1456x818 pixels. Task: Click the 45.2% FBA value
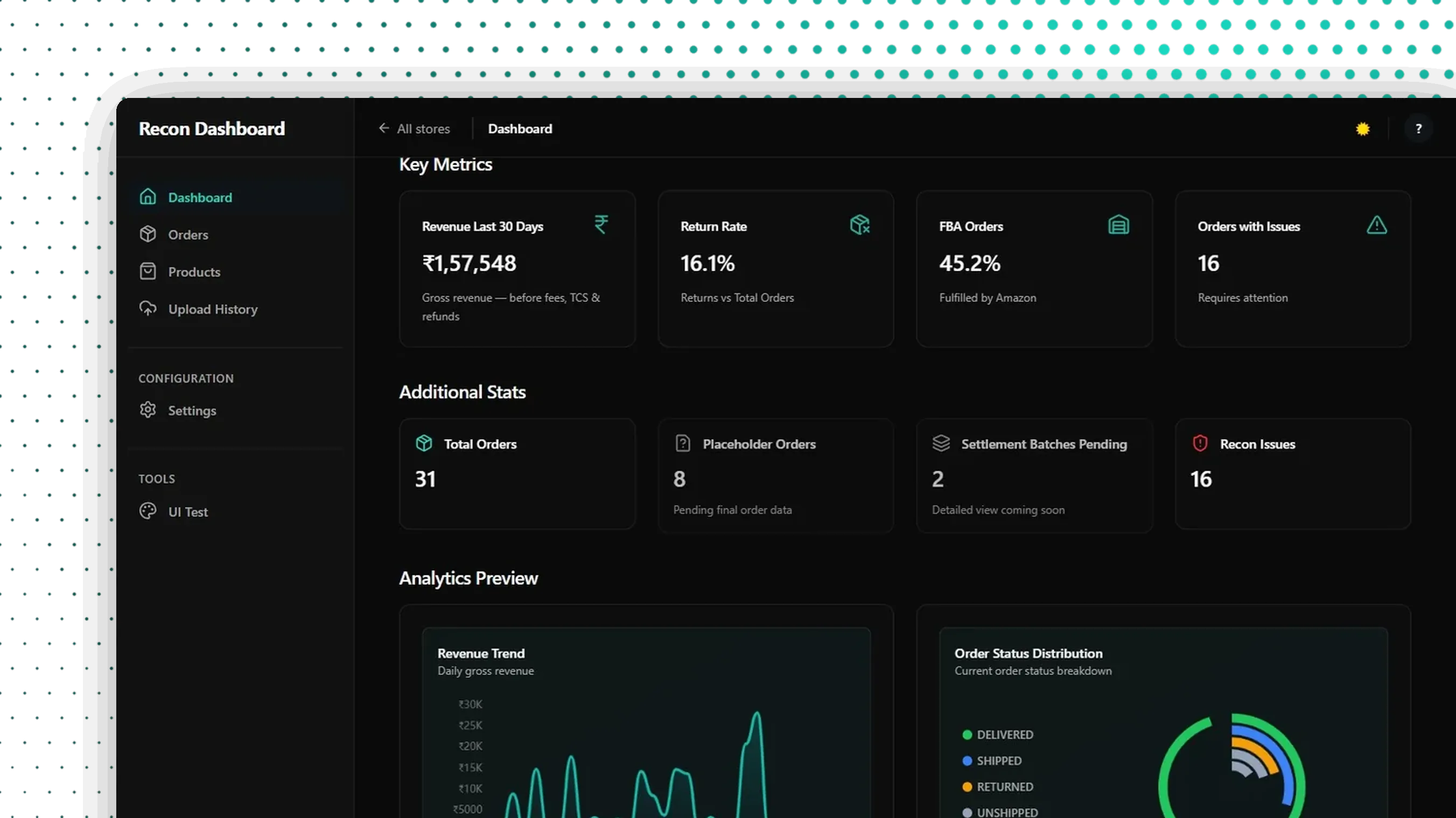click(x=970, y=263)
